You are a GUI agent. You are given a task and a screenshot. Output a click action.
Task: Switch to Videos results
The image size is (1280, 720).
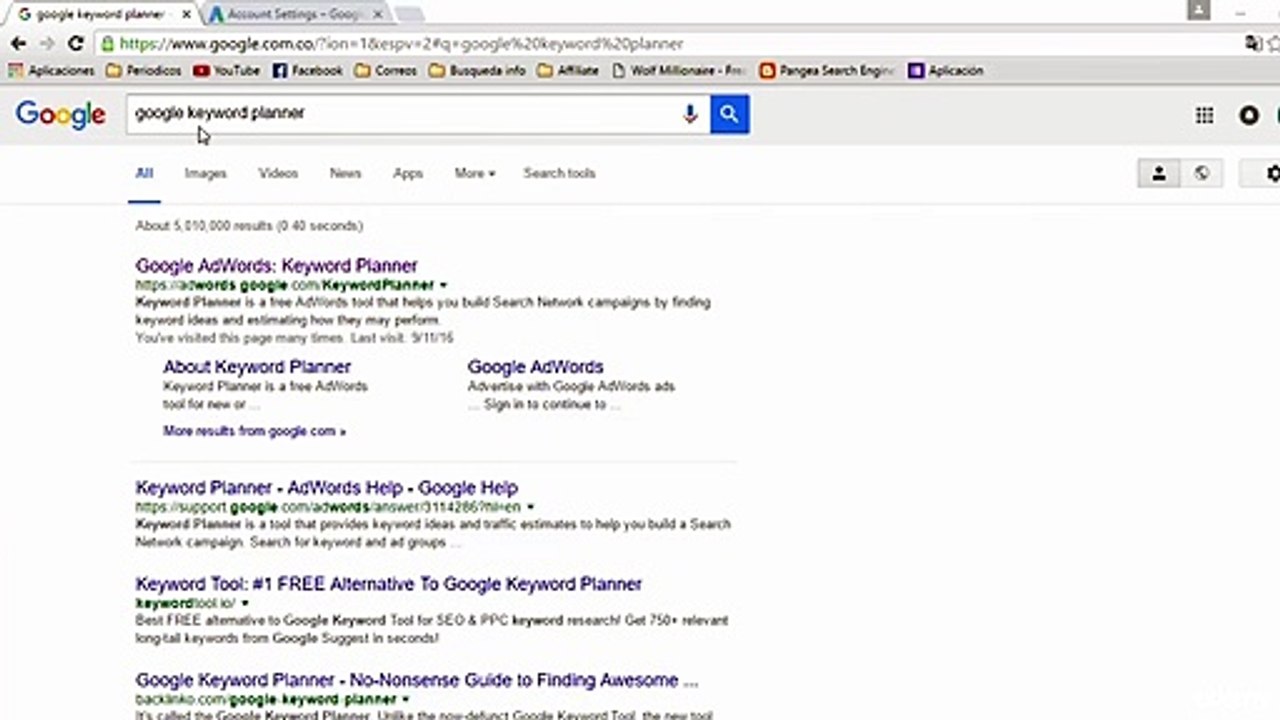click(278, 173)
